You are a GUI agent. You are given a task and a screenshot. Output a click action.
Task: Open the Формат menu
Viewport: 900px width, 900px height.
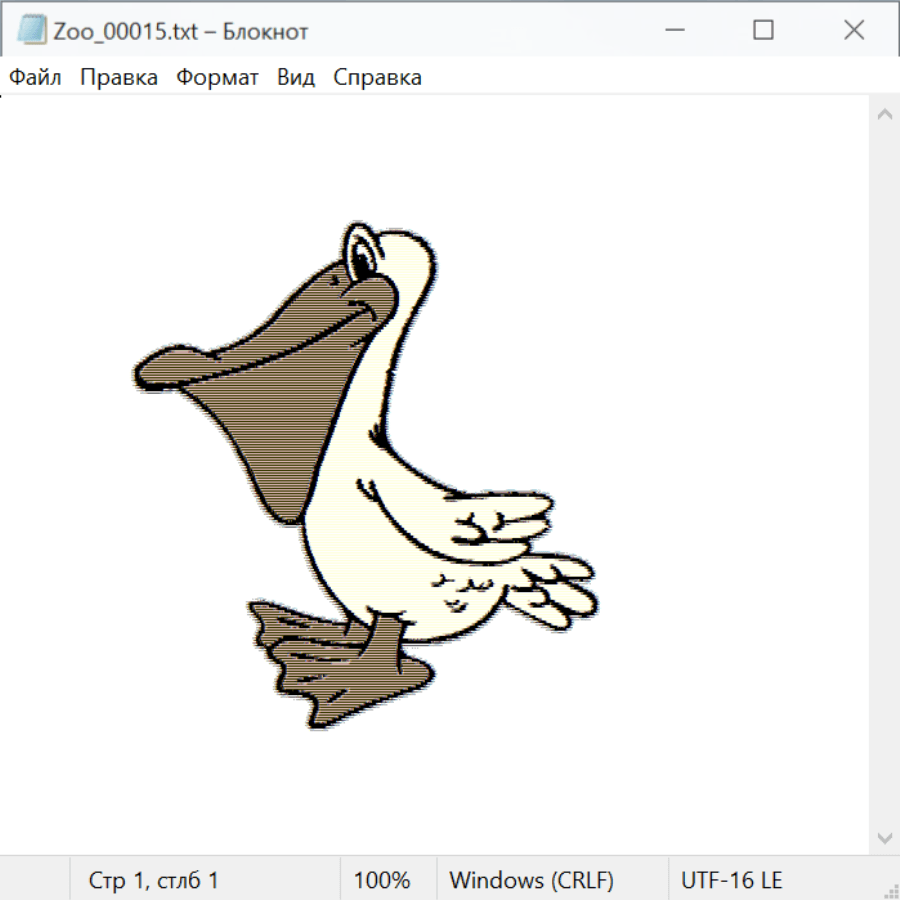[217, 78]
